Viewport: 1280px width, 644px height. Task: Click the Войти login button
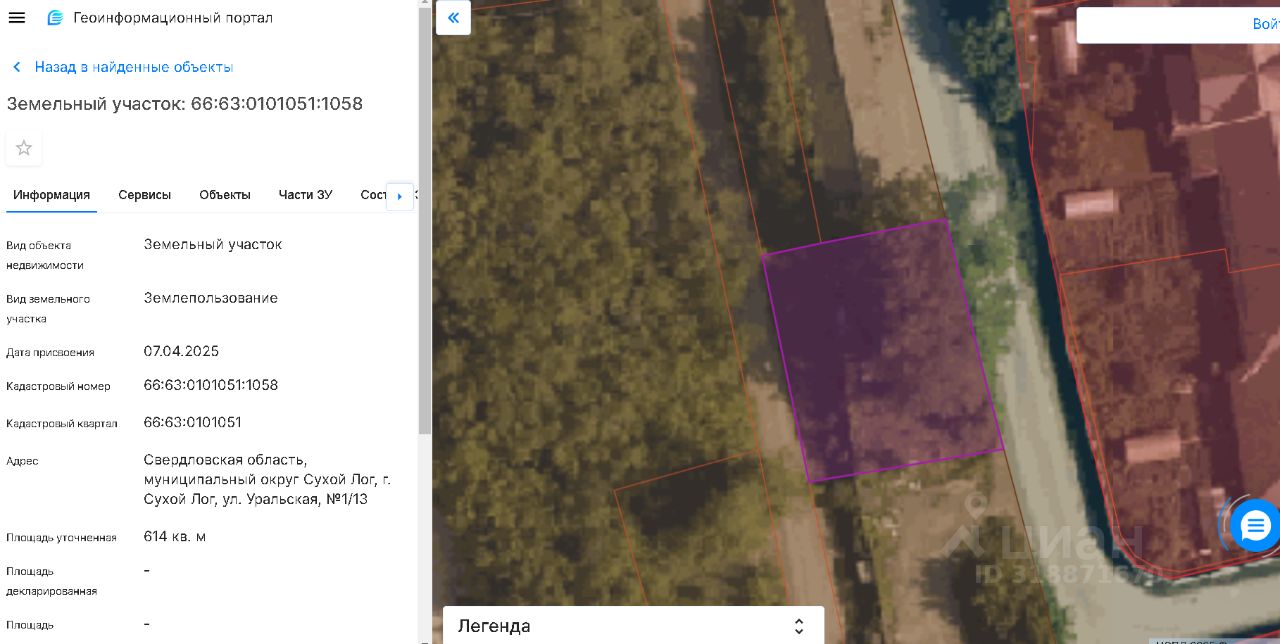click(1265, 24)
